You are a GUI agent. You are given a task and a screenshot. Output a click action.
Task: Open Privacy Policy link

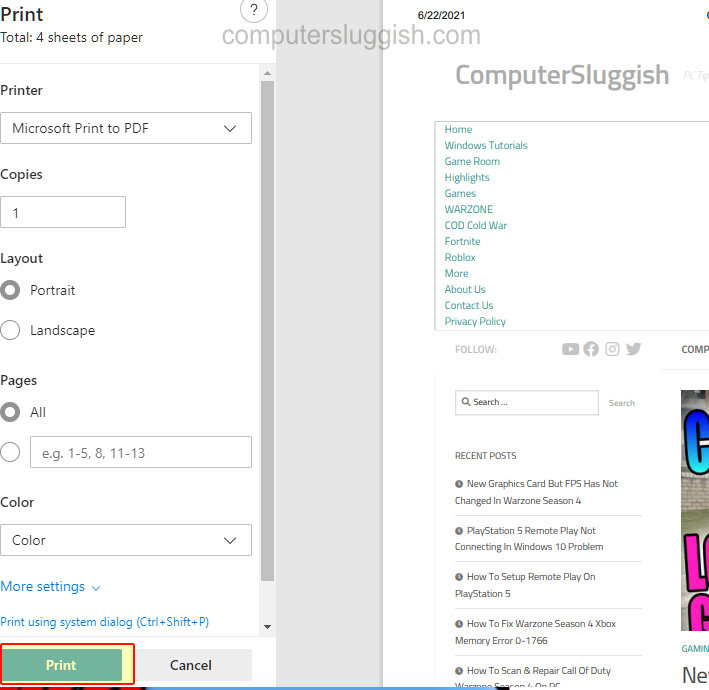click(x=475, y=321)
